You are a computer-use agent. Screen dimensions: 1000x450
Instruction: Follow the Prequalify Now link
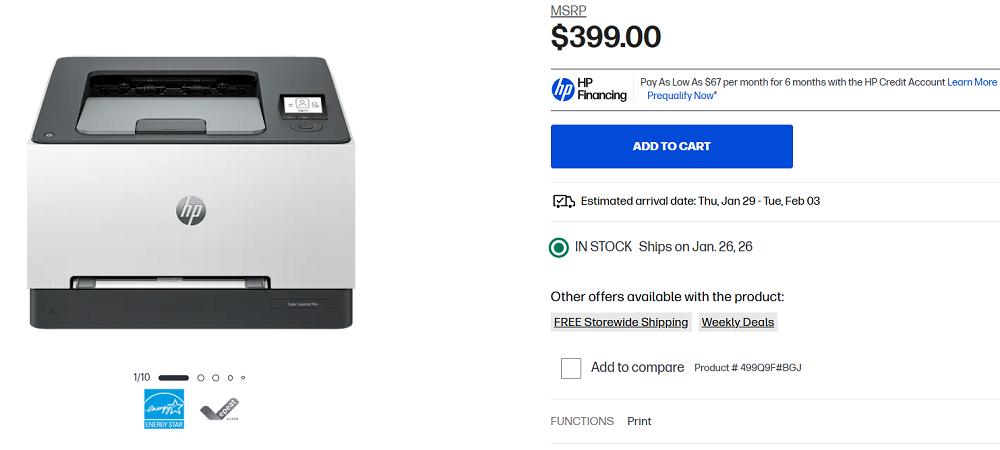(x=680, y=96)
